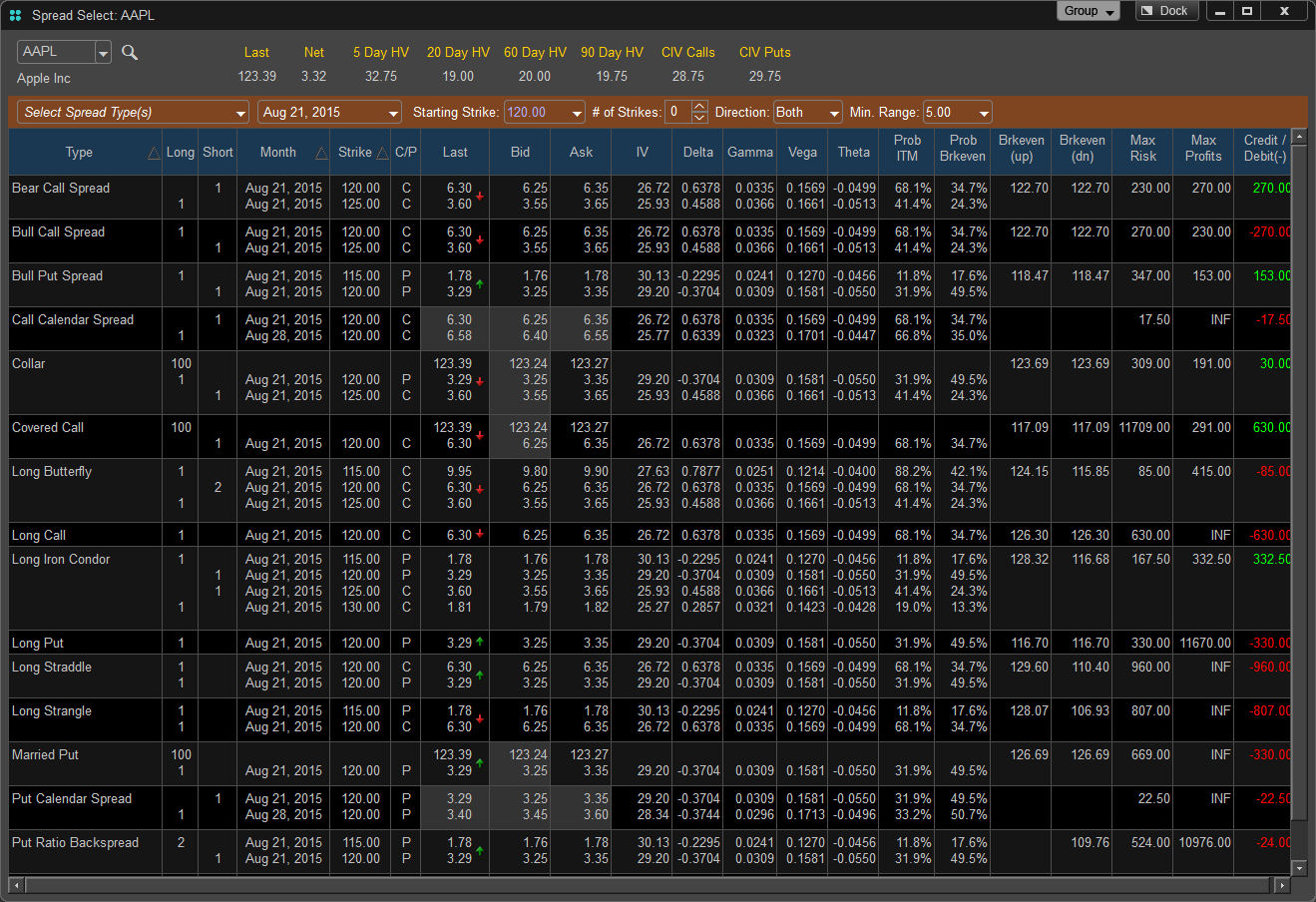Viewport: 1316px width, 902px height.
Task: Click the vertical scrollbar up arrow
Action: click(x=1299, y=137)
